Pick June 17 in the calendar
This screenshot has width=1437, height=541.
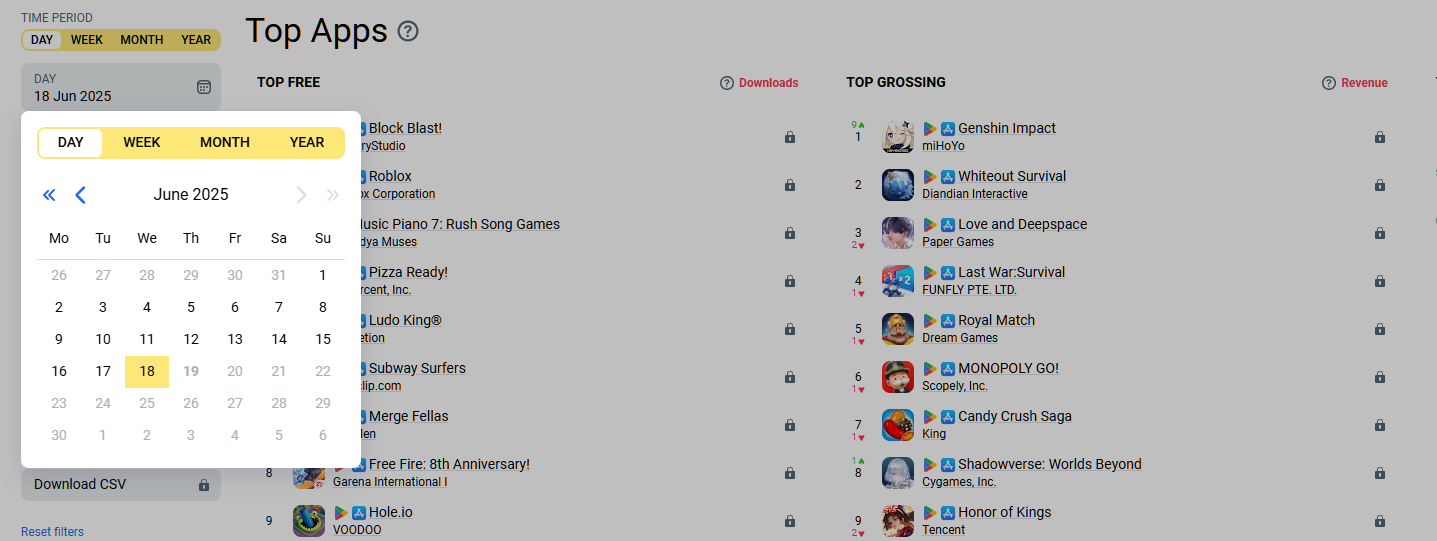(103, 371)
